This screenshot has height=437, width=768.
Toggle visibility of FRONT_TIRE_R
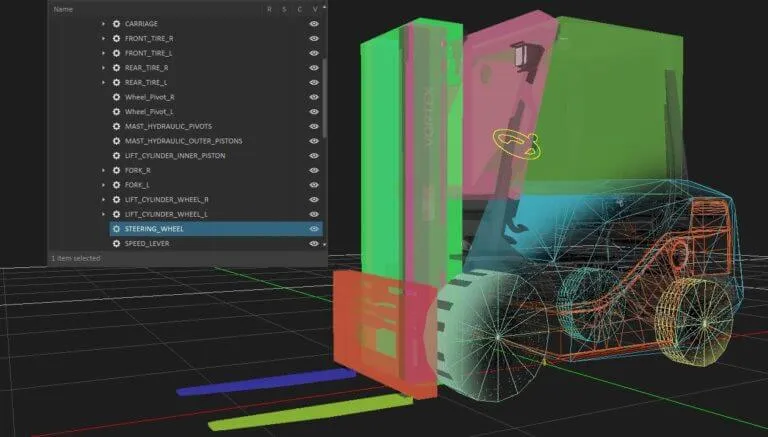click(314, 38)
